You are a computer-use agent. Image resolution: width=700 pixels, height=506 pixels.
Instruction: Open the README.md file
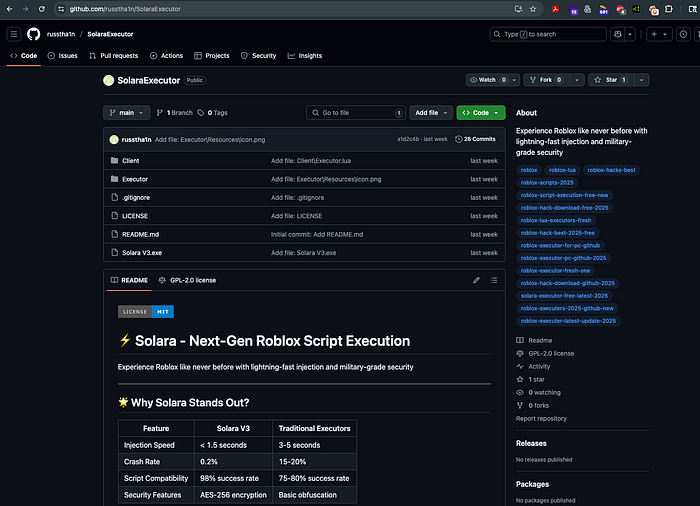(x=140, y=234)
